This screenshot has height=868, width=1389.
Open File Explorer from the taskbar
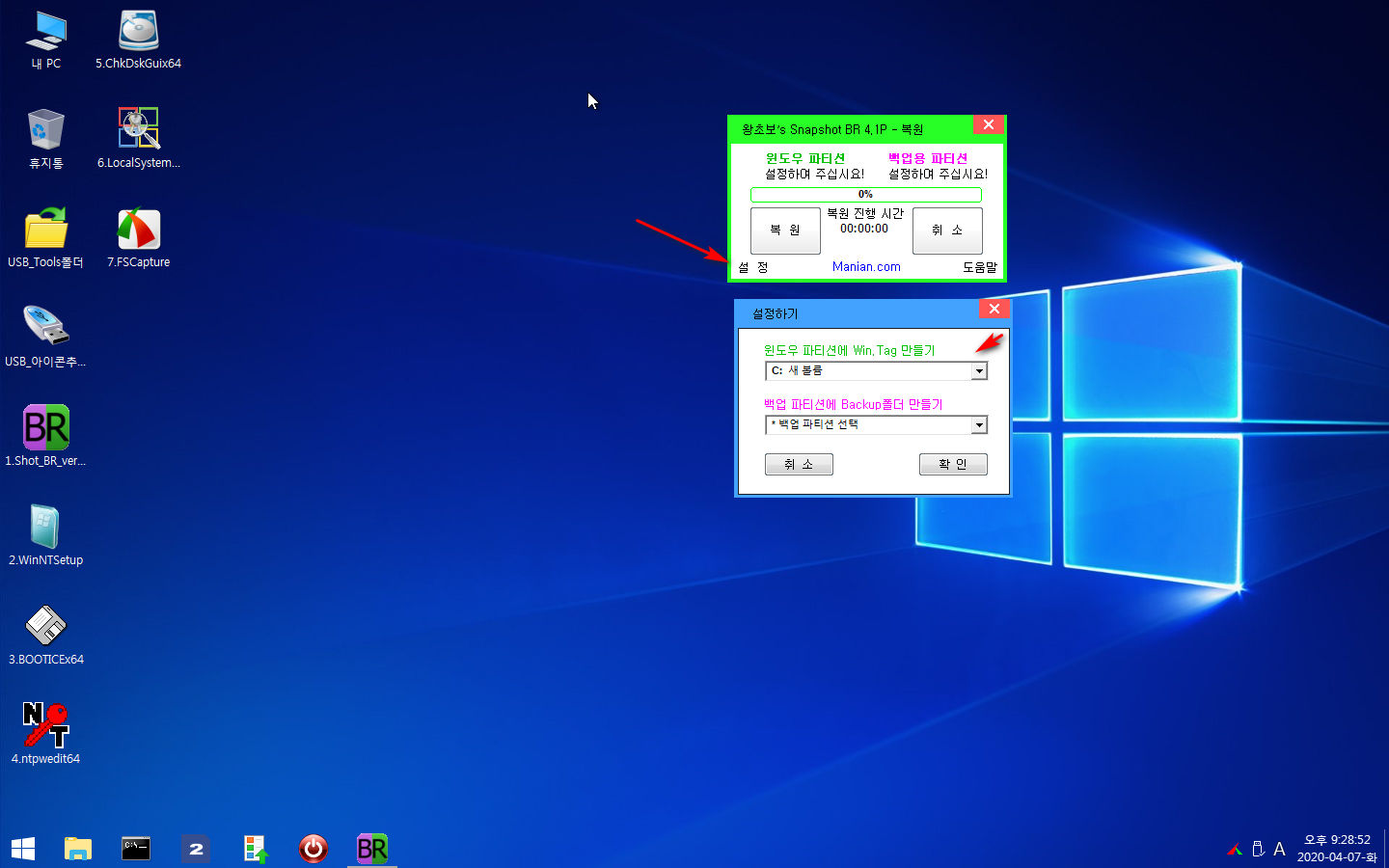click(x=78, y=849)
